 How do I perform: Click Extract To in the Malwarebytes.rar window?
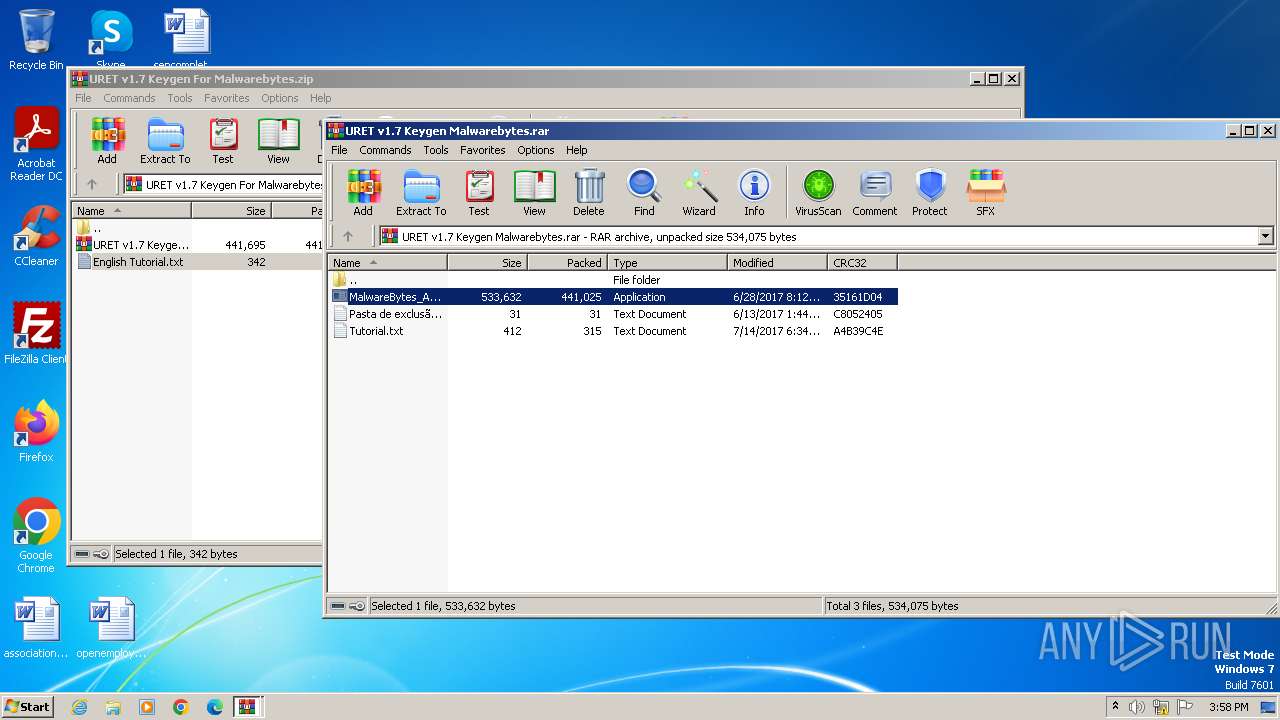[x=421, y=192]
